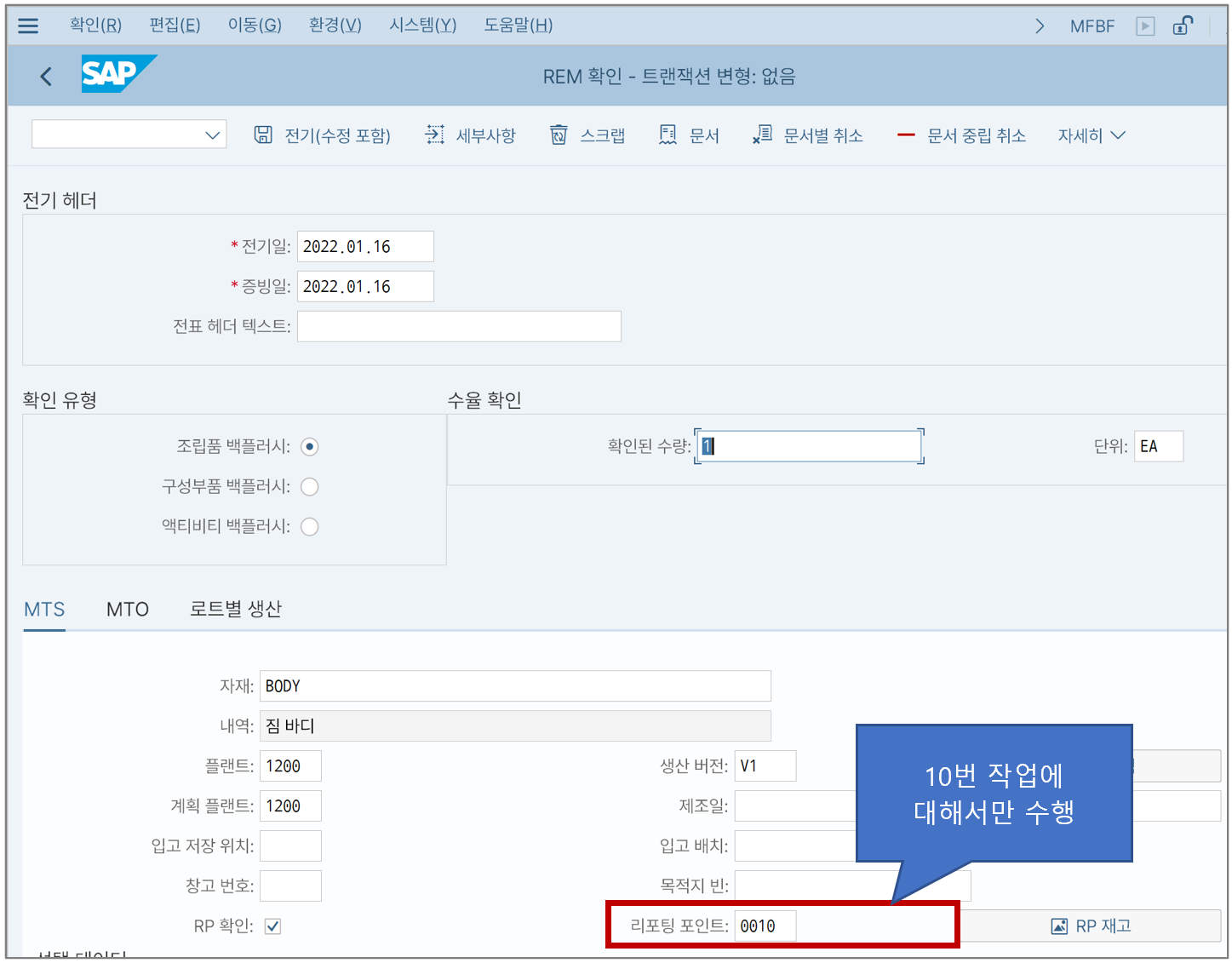Open the 이동(G) menu
Screen dimensions: 1232x963
[255, 26]
